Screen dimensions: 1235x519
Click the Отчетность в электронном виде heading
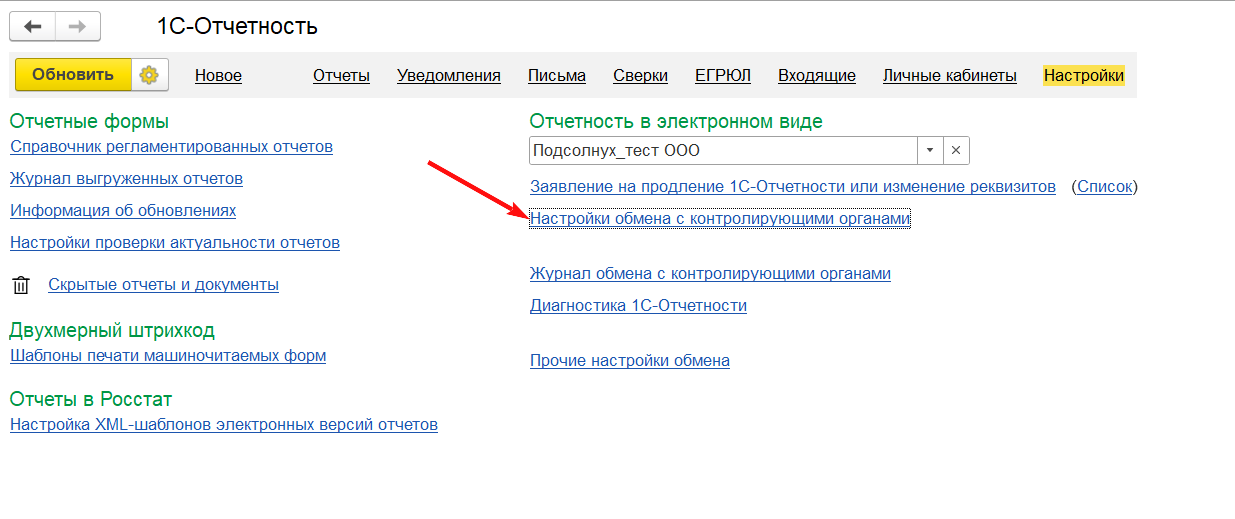tap(676, 122)
